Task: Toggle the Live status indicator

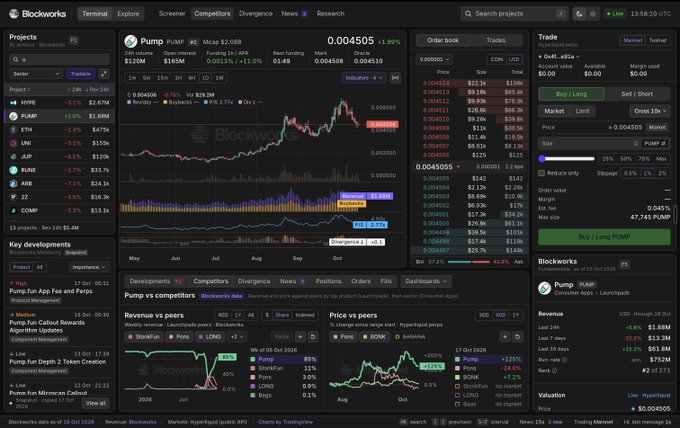Action: pos(615,14)
